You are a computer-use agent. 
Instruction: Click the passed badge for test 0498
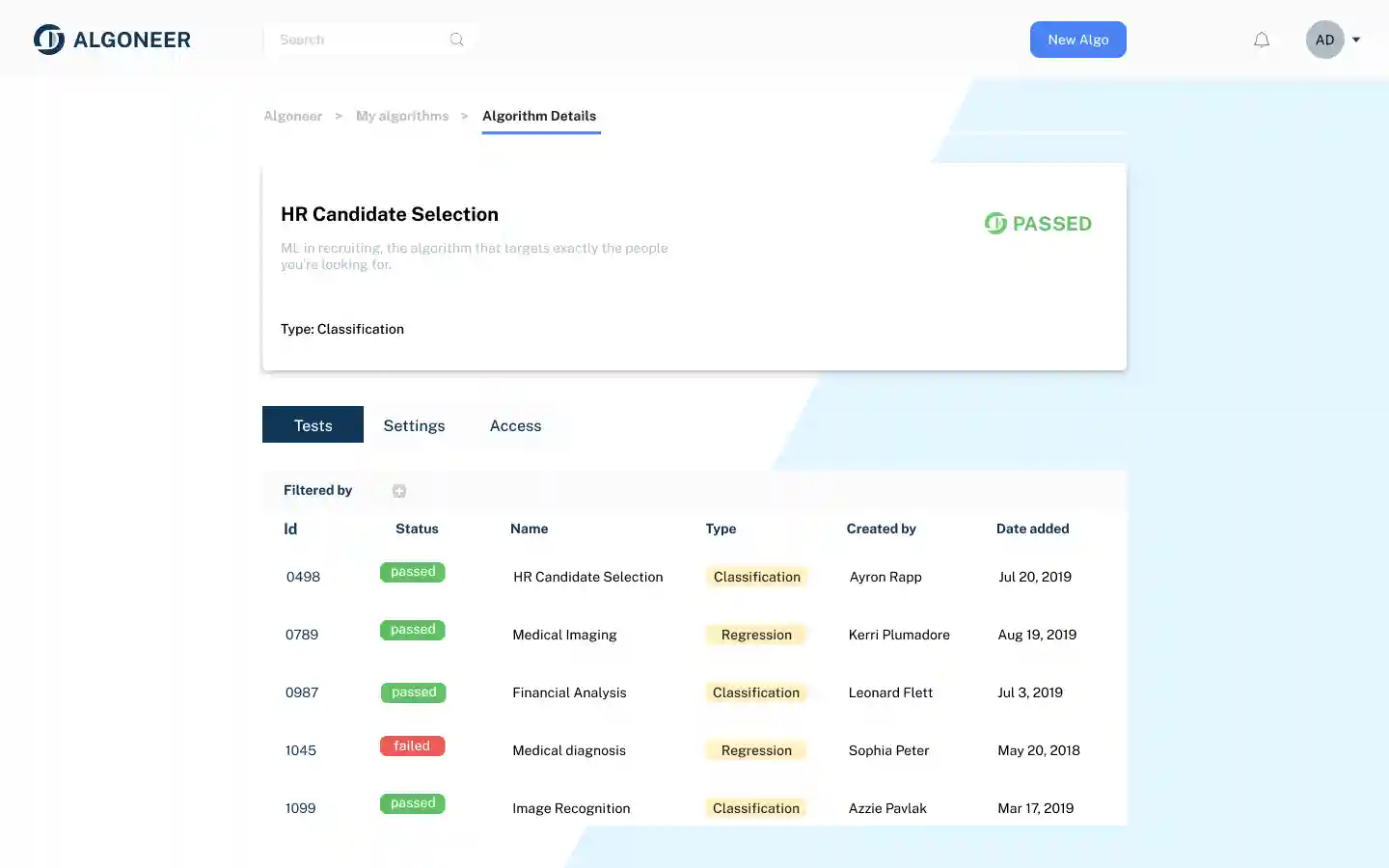coord(412,572)
